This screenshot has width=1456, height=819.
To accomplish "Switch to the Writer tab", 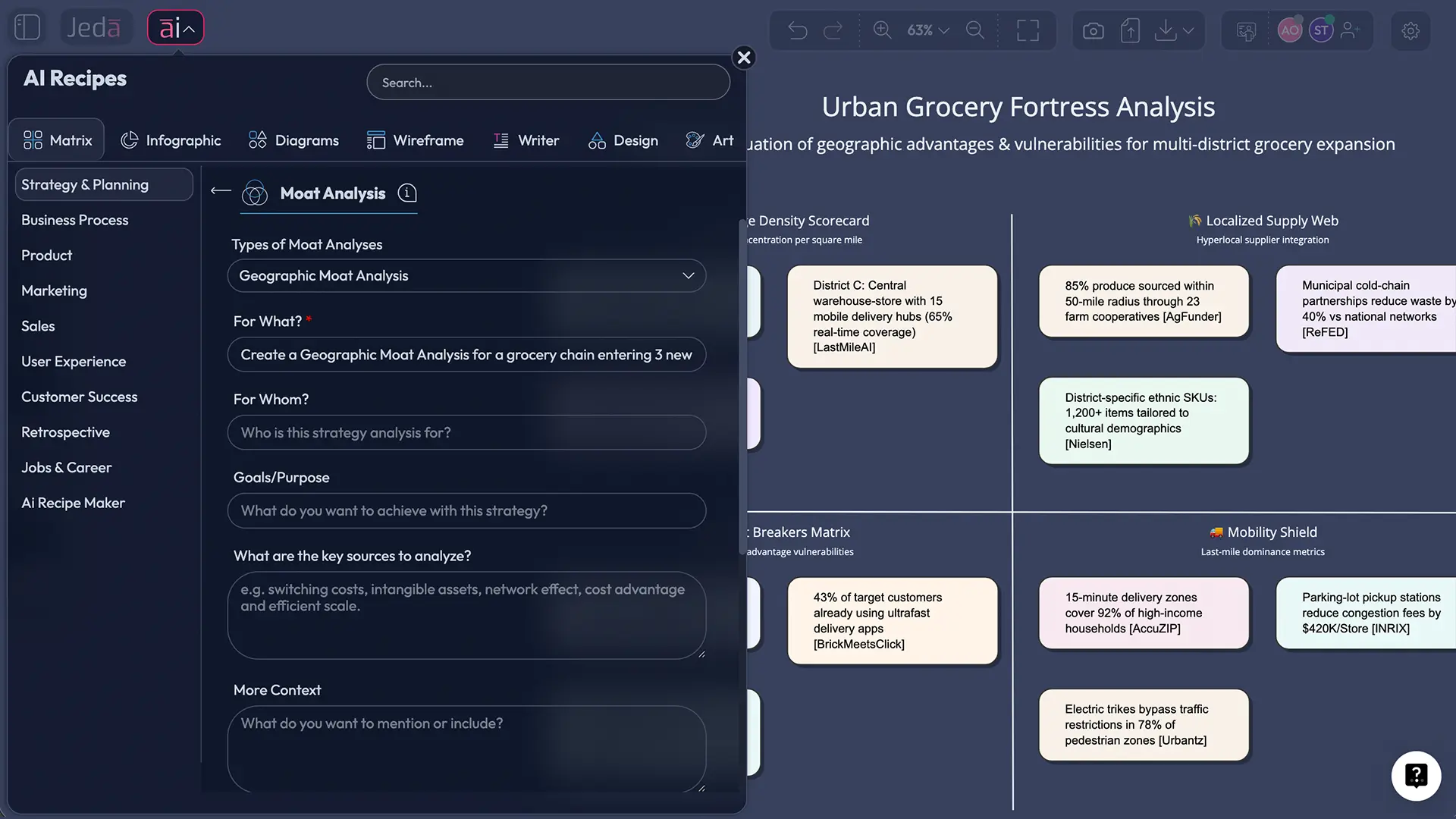I will [526, 140].
